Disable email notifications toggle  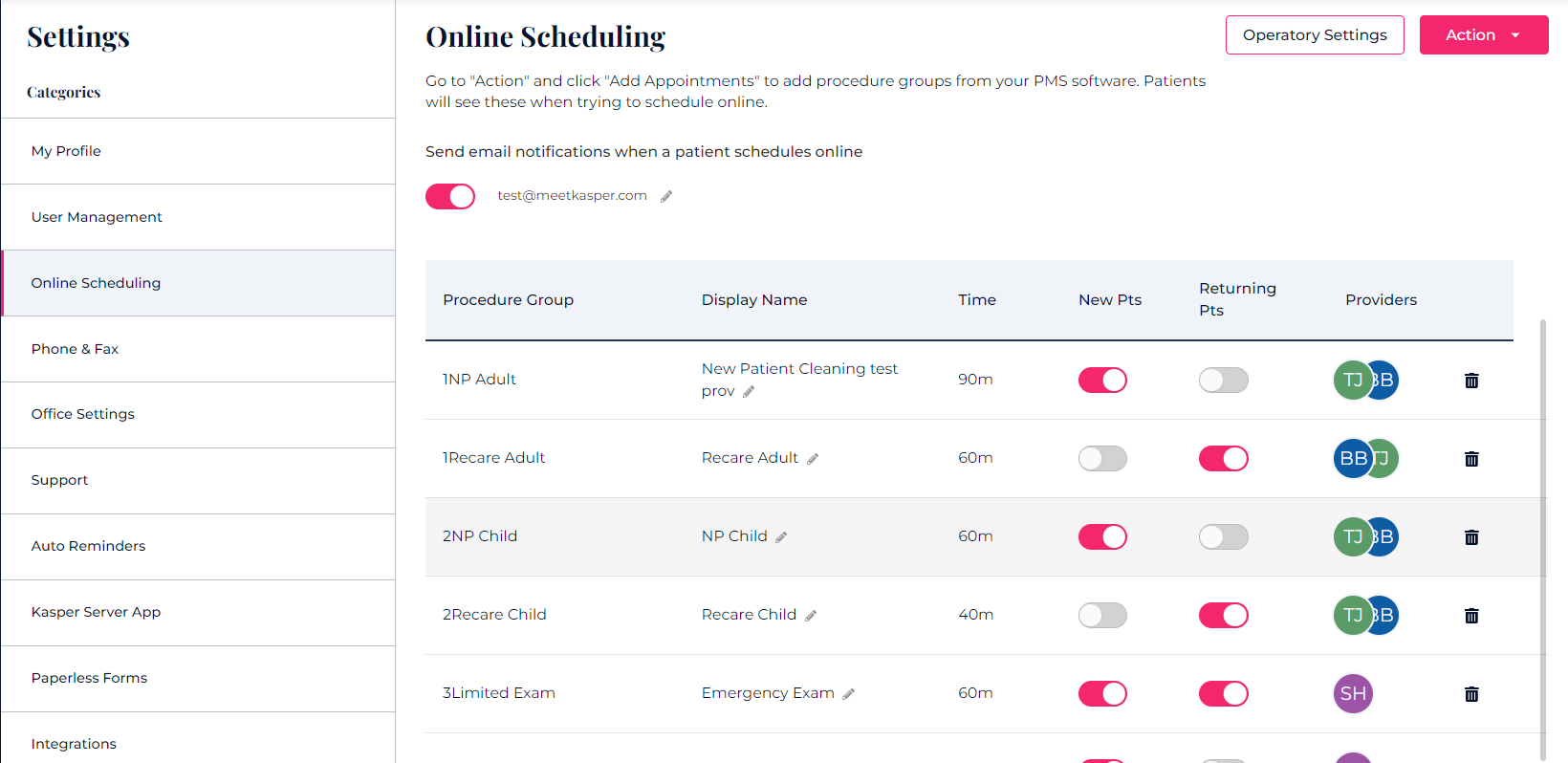tap(450, 196)
